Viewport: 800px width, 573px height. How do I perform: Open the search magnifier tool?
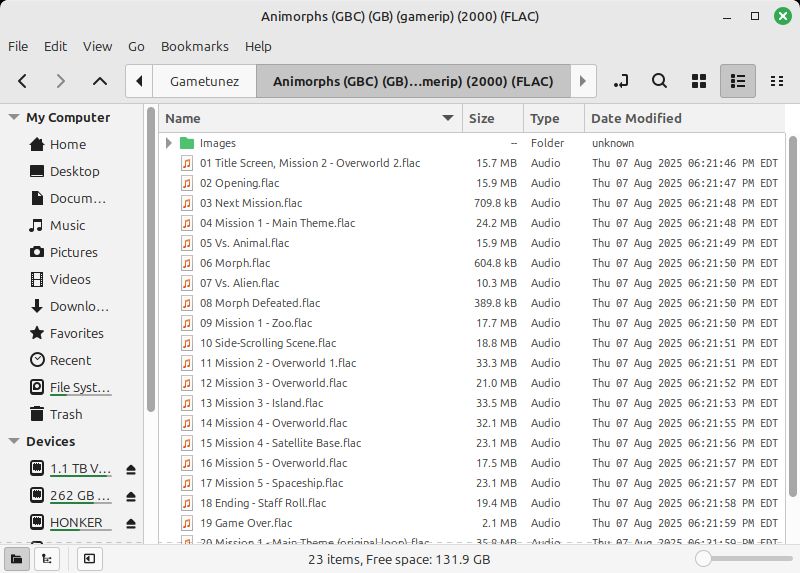659,81
